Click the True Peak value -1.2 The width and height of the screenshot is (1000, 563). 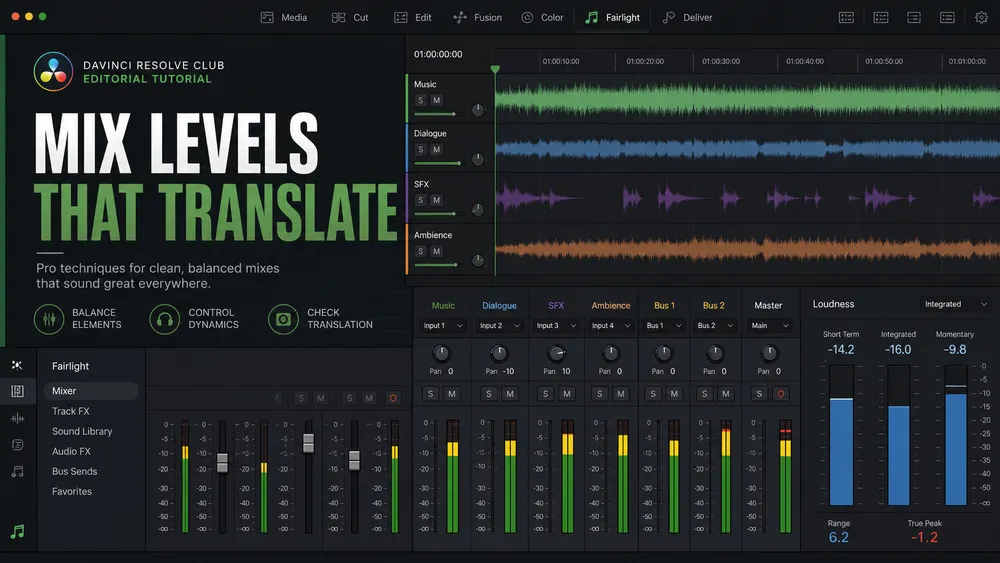click(924, 537)
